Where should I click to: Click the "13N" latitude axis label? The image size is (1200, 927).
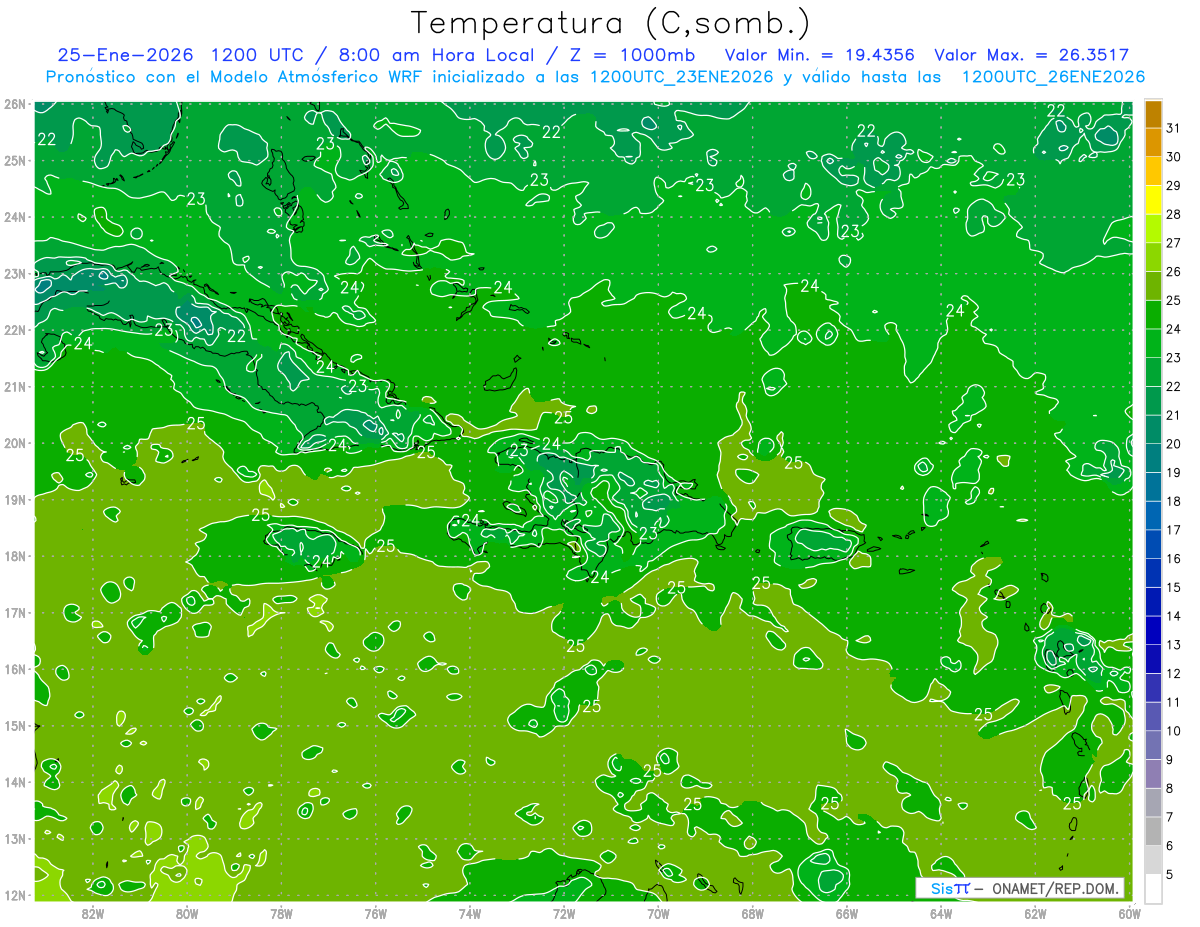point(15,838)
